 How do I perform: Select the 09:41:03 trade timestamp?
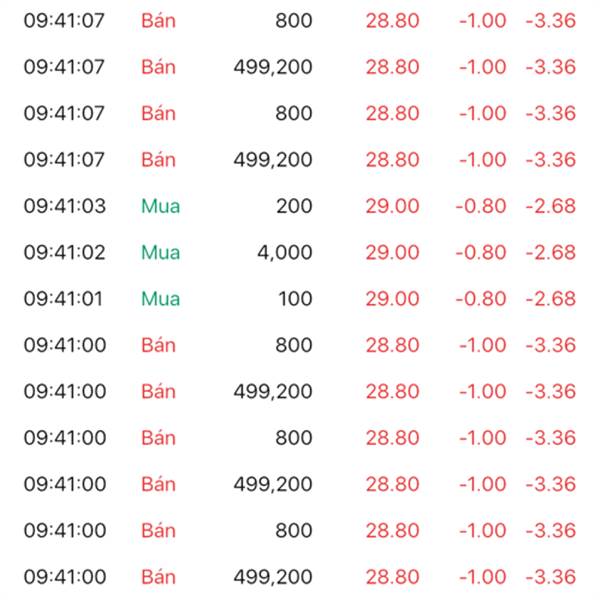pyautogui.click(x=65, y=206)
